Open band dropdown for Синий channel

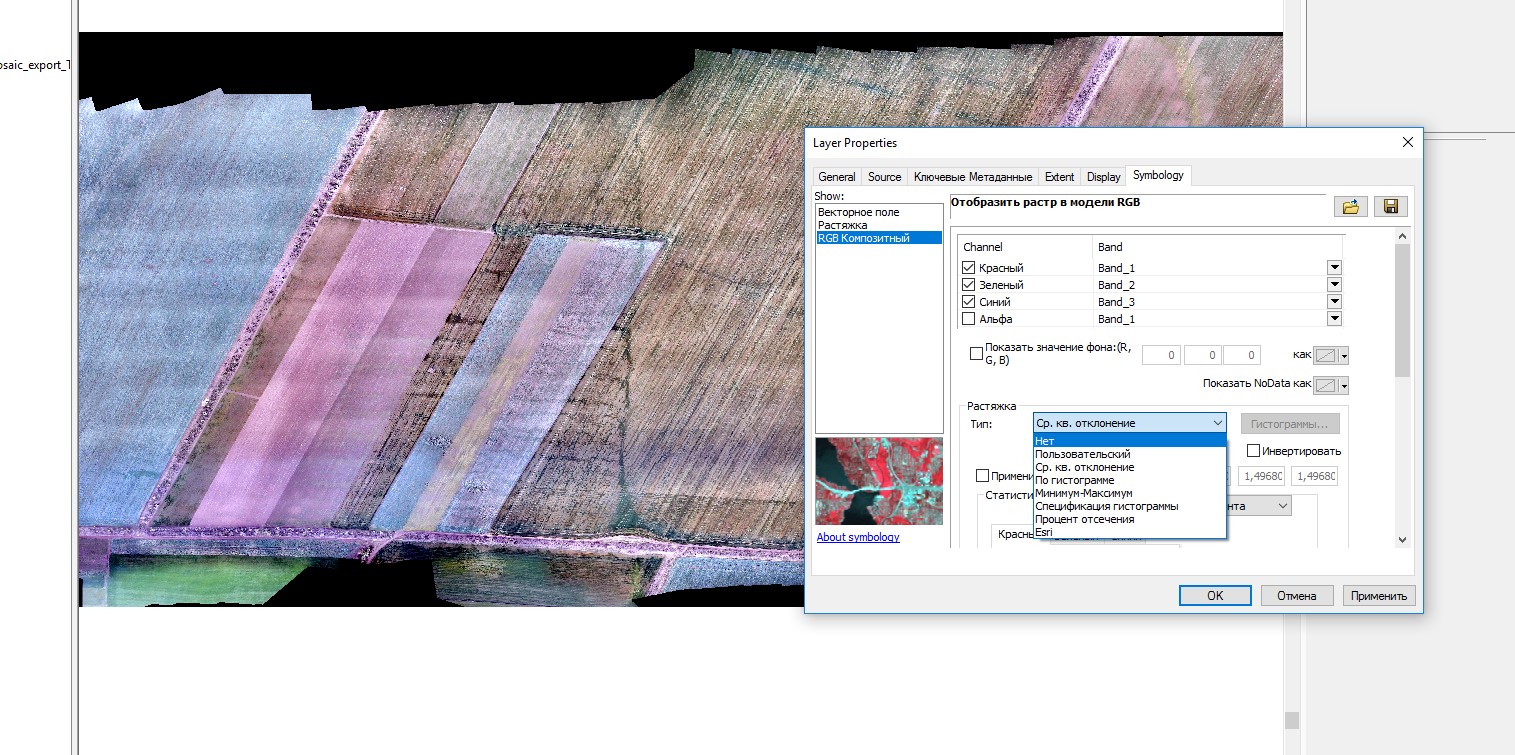point(1334,302)
